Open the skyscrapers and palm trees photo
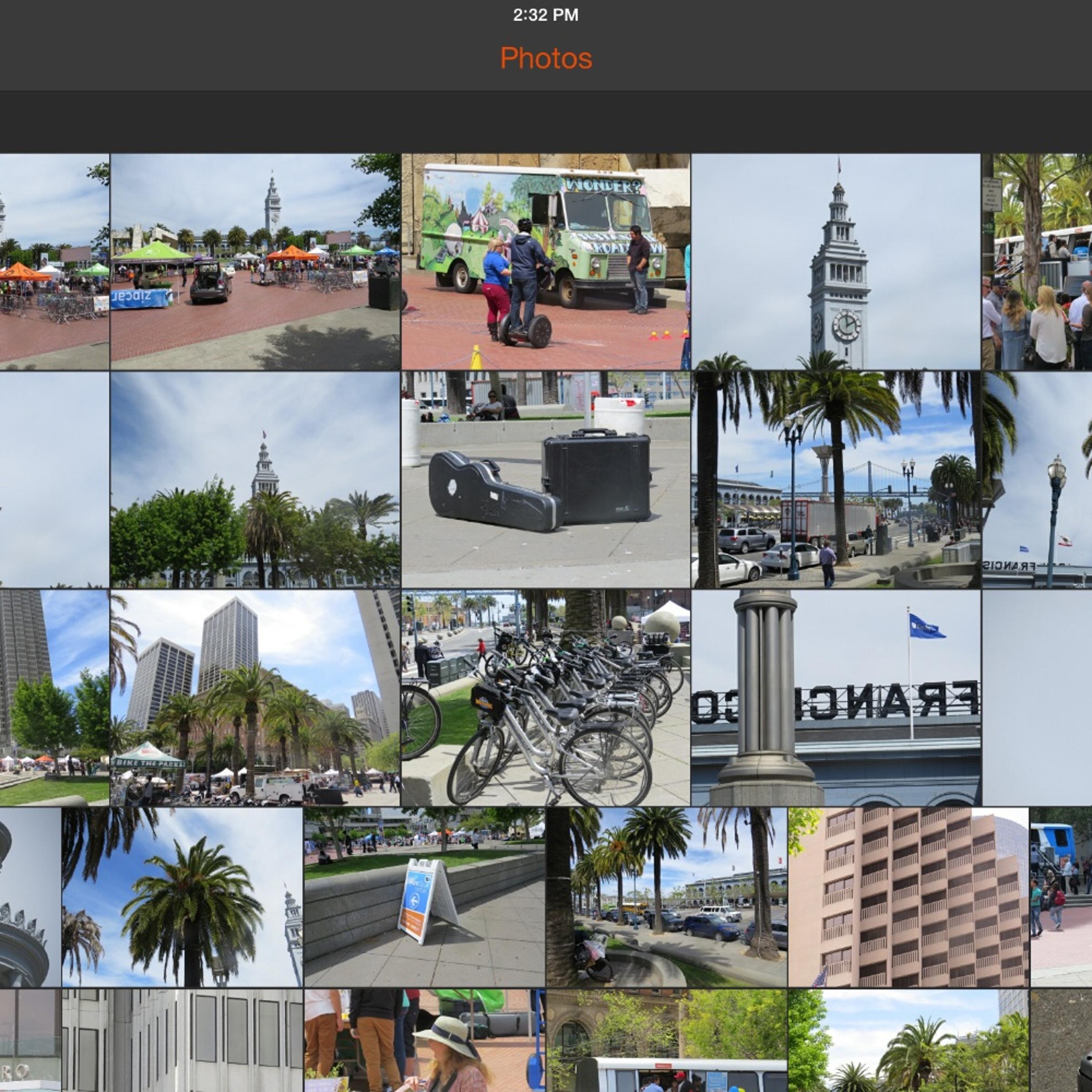1092x1092 pixels. coord(255,698)
